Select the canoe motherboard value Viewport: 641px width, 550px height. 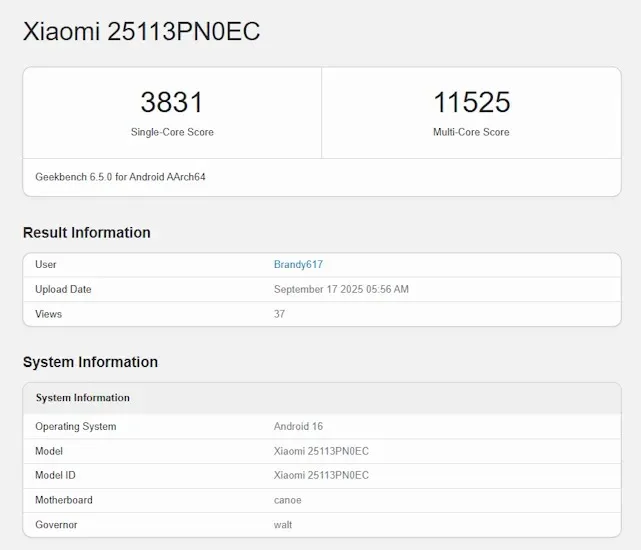tap(287, 500)
